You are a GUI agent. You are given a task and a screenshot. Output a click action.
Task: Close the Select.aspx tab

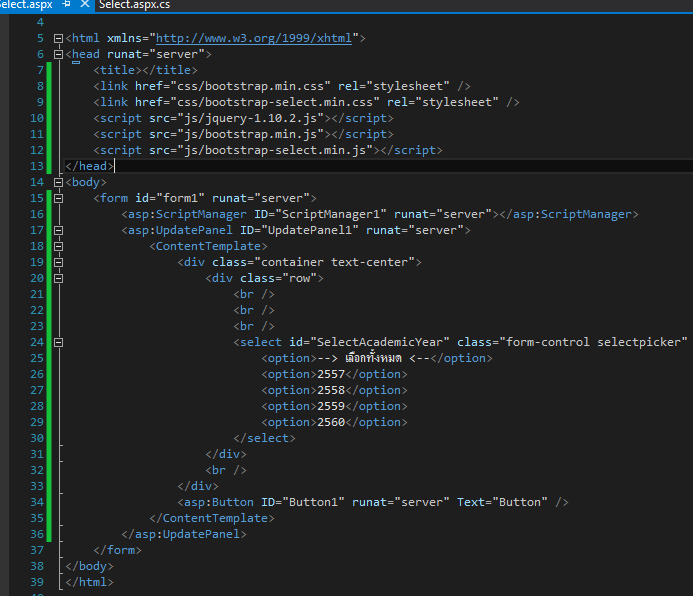coord(84,5)
